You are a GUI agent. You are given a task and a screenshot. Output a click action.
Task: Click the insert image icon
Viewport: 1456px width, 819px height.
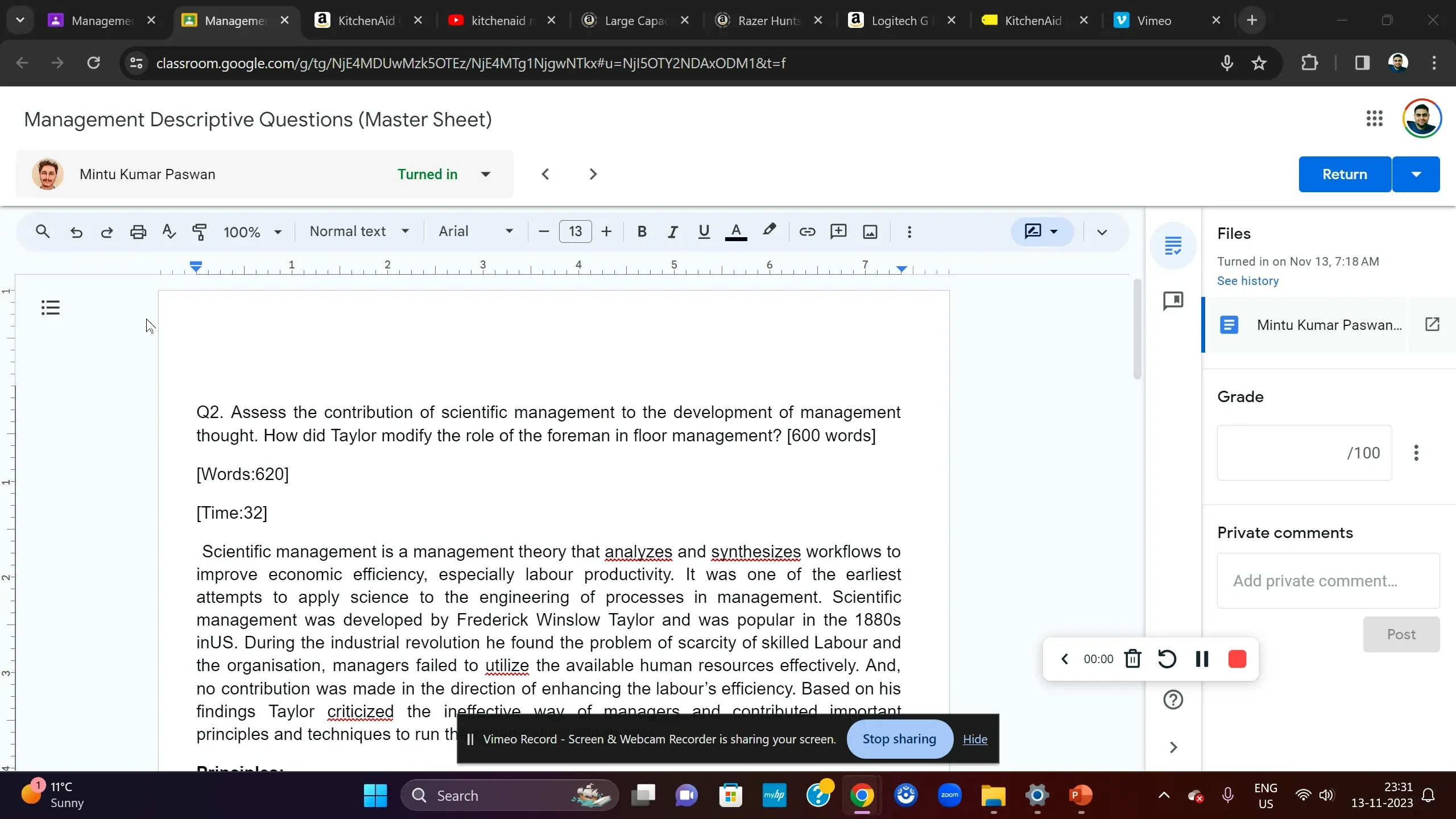pos(870,231)
